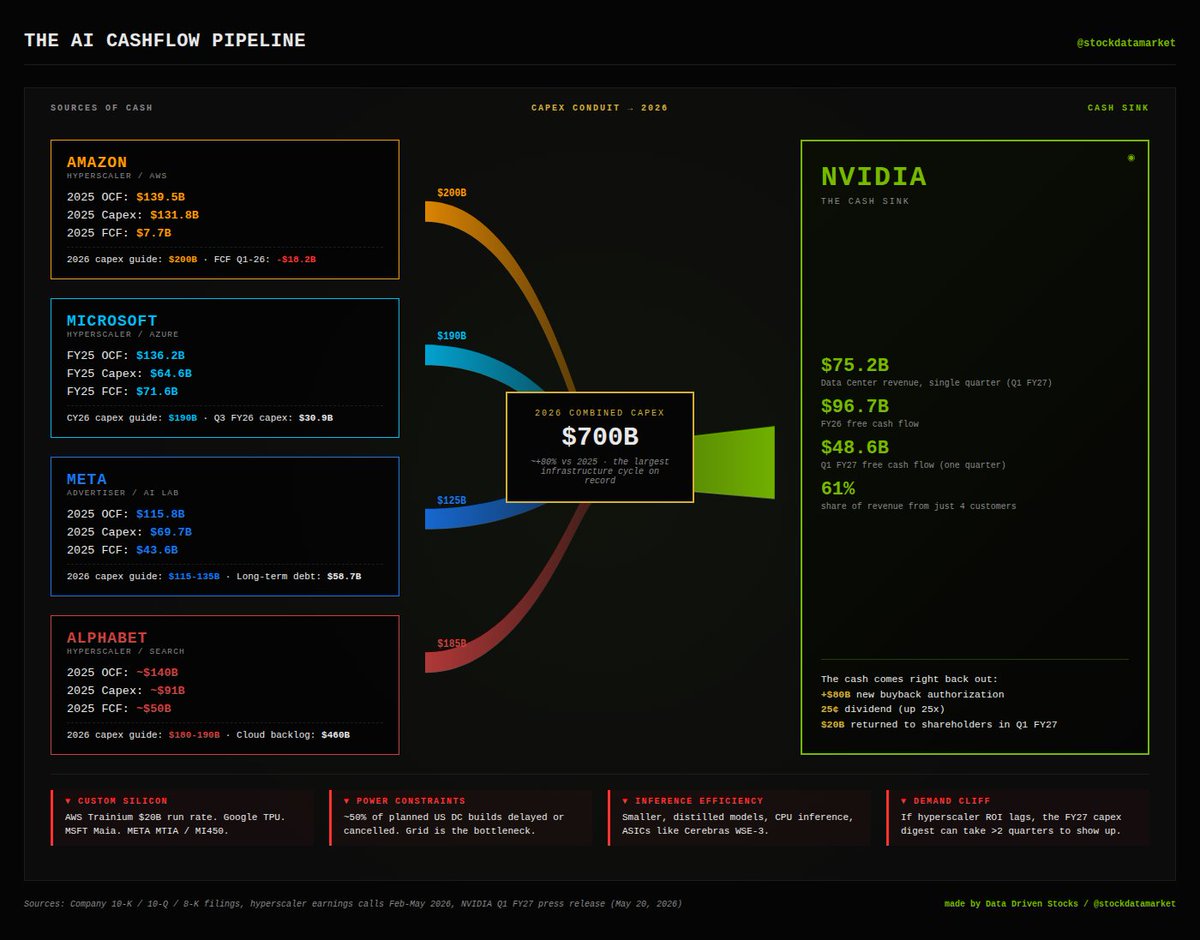Select the 'THE AI CASHFLOW PIPELINE' title
This screenshot has height=940, width=1200.
[x=165, y=41]
